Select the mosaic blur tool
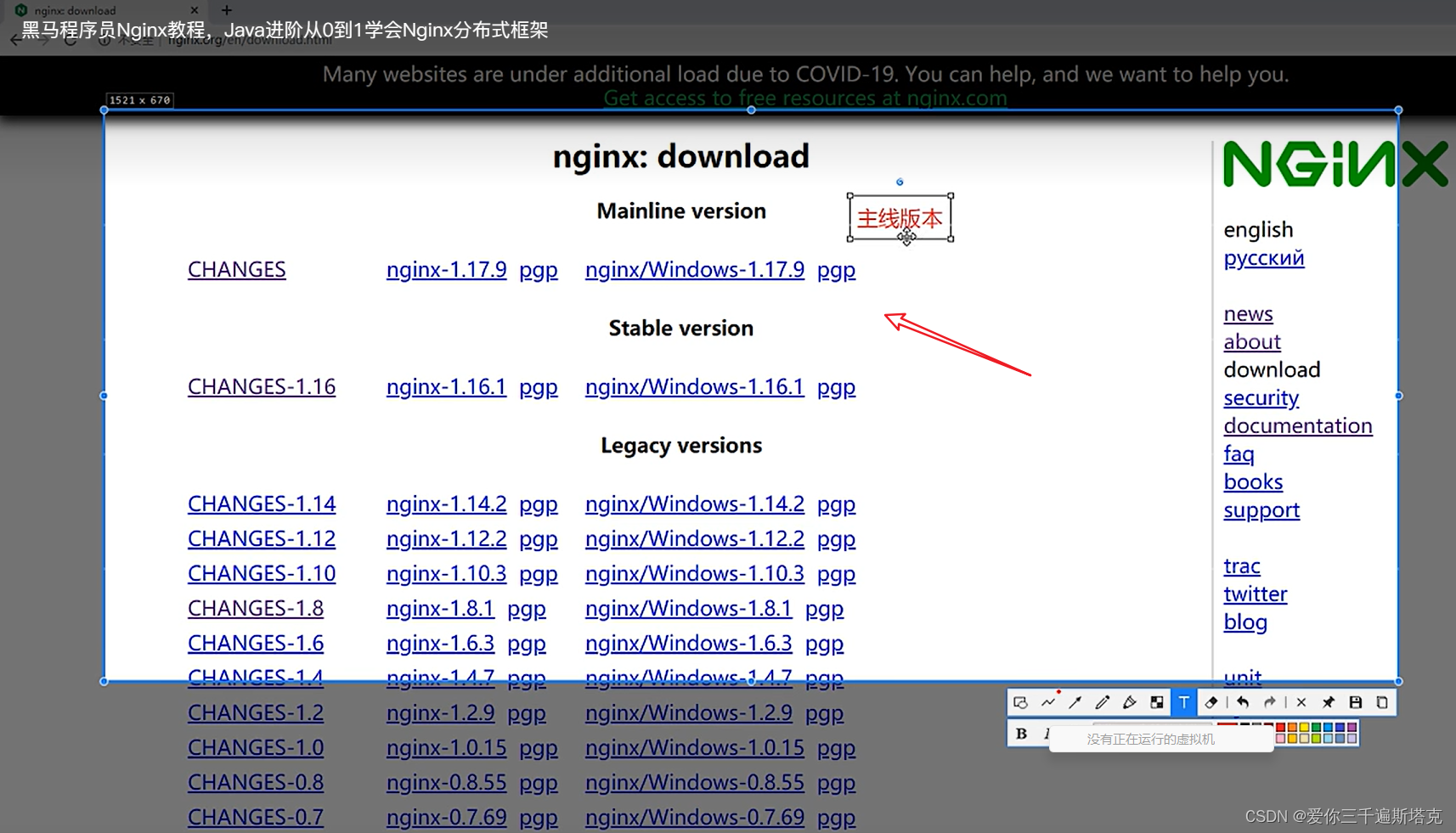Screen dimensions: 1456x833 1157,702
